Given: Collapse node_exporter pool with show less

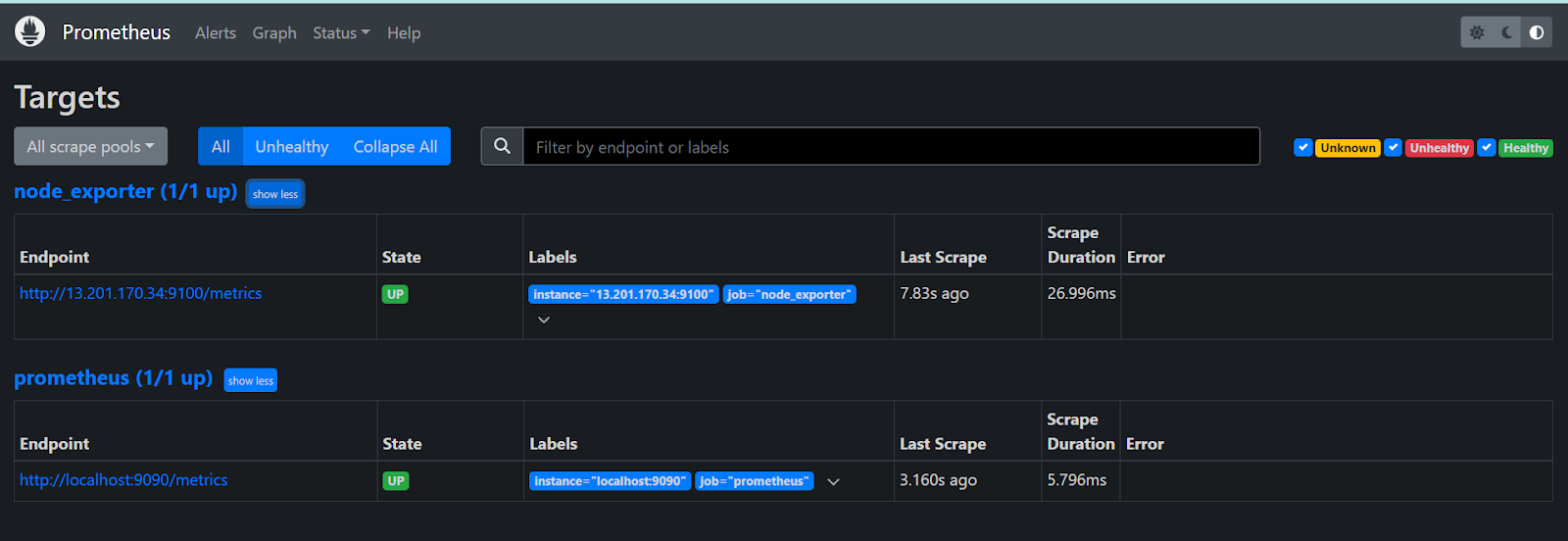Looking at the screenshot, I should [x=275, y=194].
